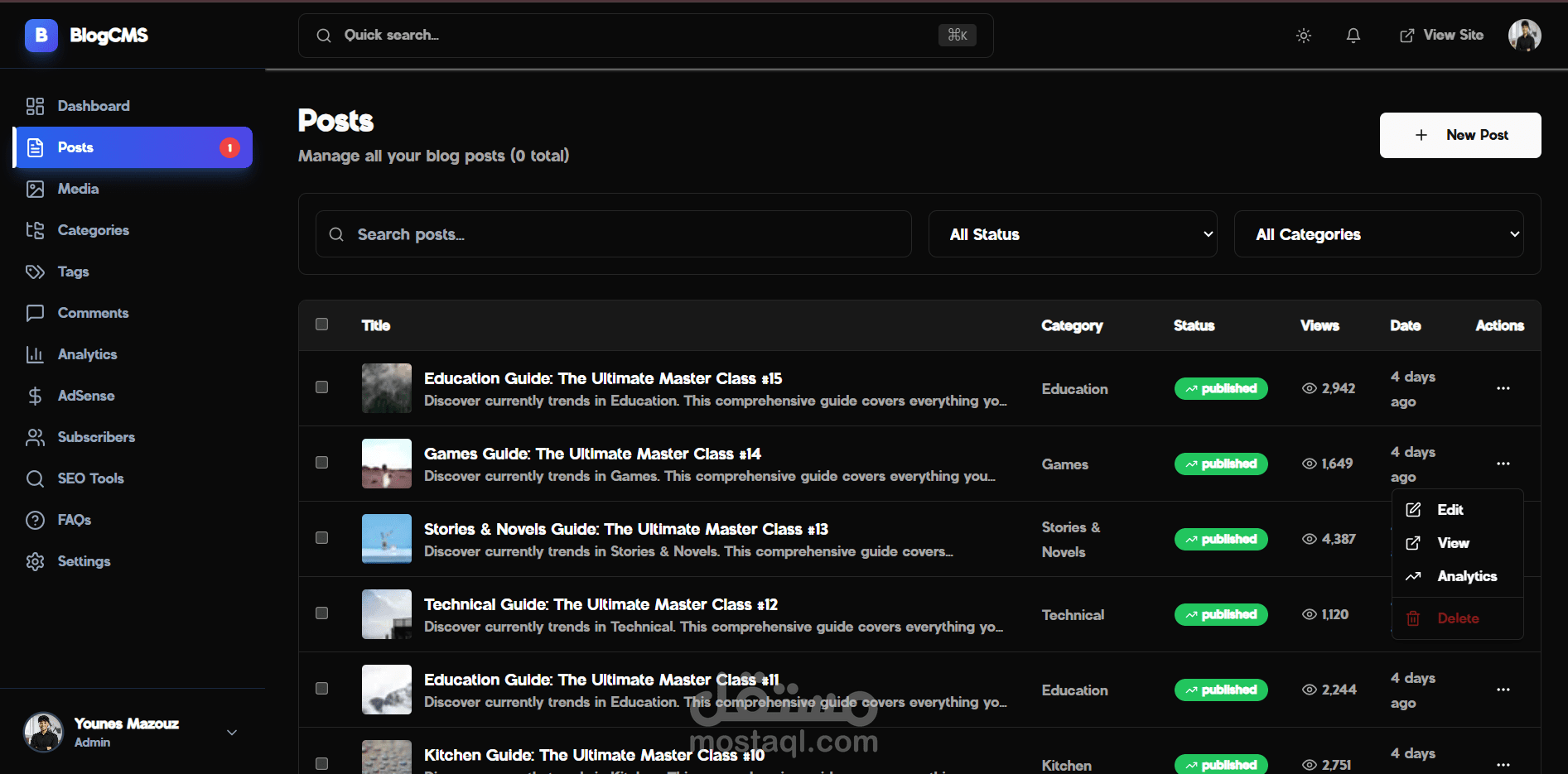Open the All Categories dropdown
This screenshot has width=1568, height=774.
click(x=1378, y=234)
